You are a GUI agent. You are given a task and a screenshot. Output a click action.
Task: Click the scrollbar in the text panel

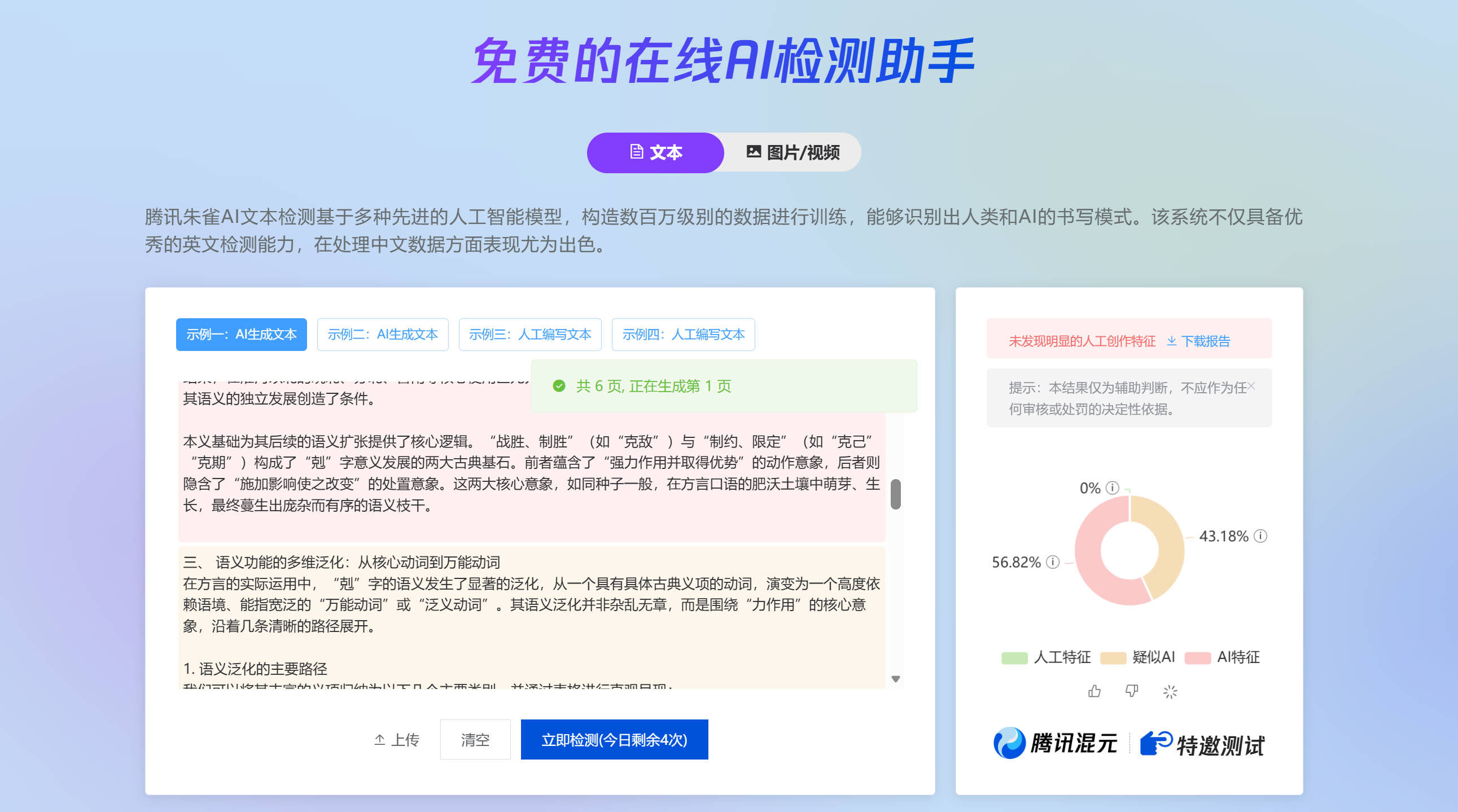(895, 493)
